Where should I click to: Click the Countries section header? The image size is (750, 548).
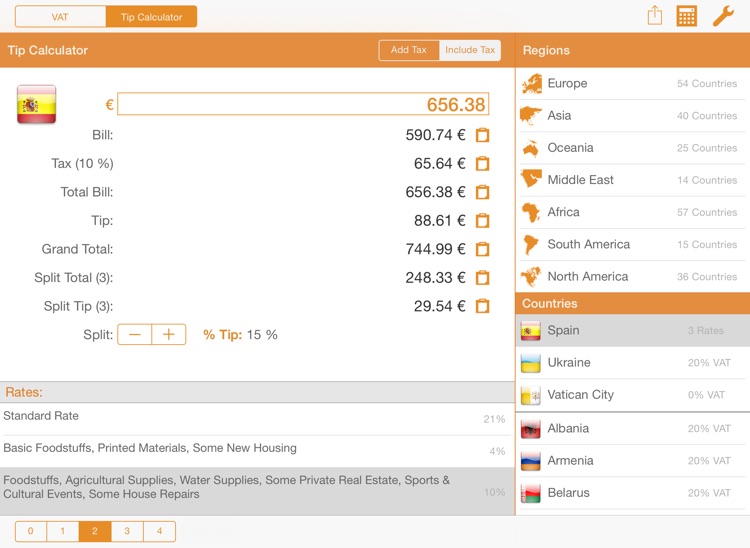pos(632,304)
